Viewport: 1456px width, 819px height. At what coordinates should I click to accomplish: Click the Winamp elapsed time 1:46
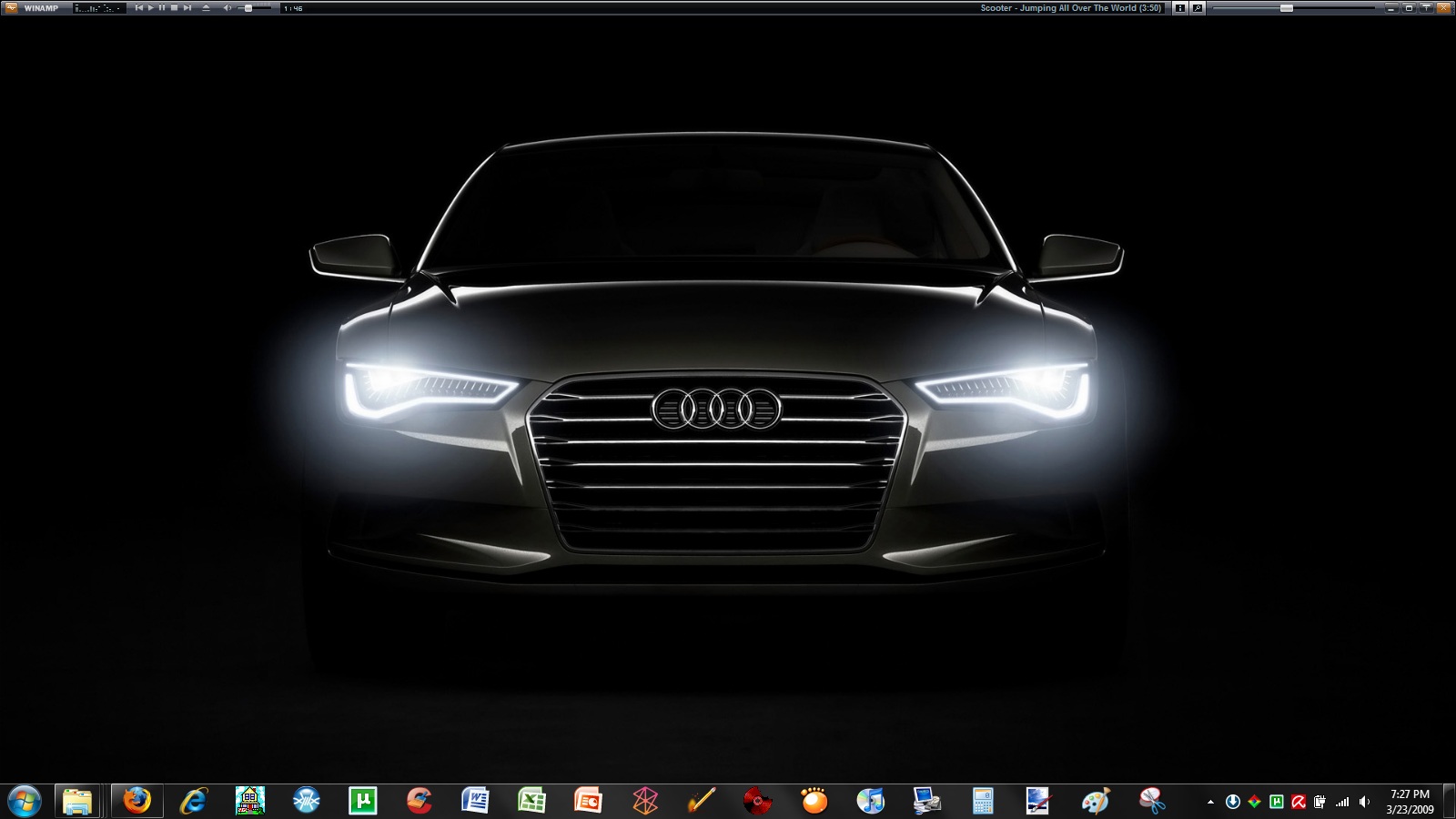(x=293, y=8)
